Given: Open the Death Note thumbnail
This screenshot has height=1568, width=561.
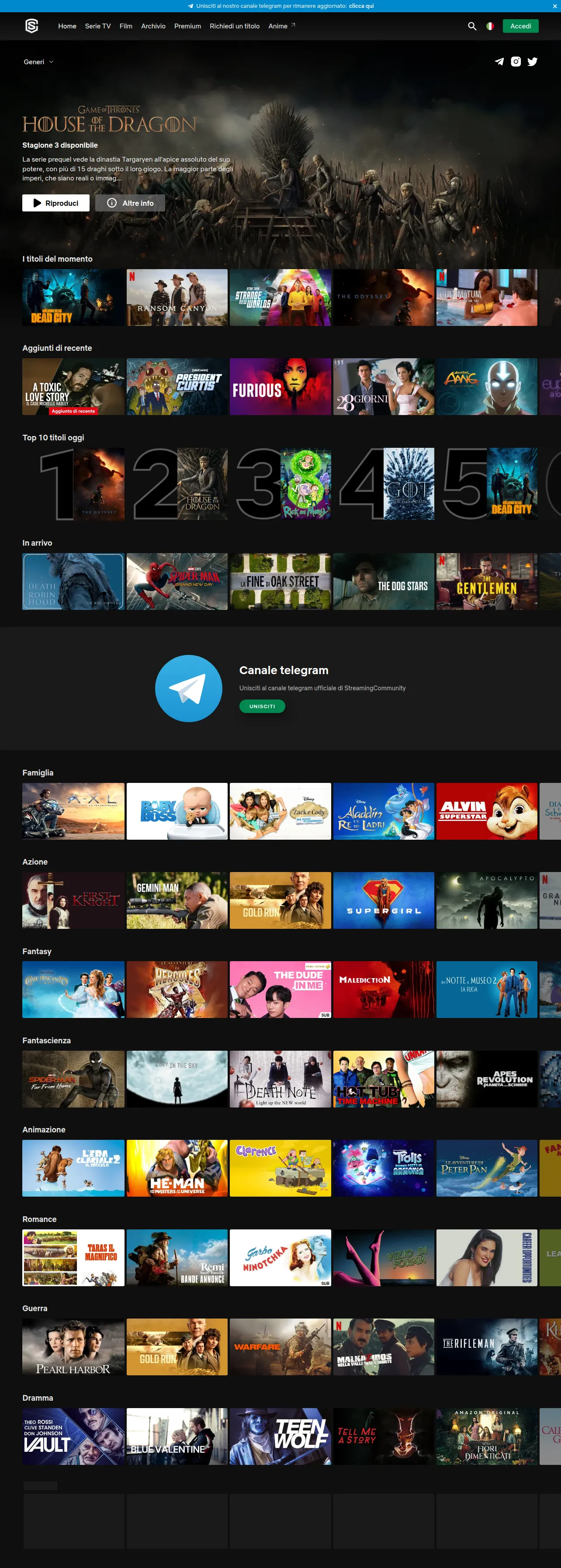Looking at the screenshot, I should pyautogui.click(x=280, y=1079).
